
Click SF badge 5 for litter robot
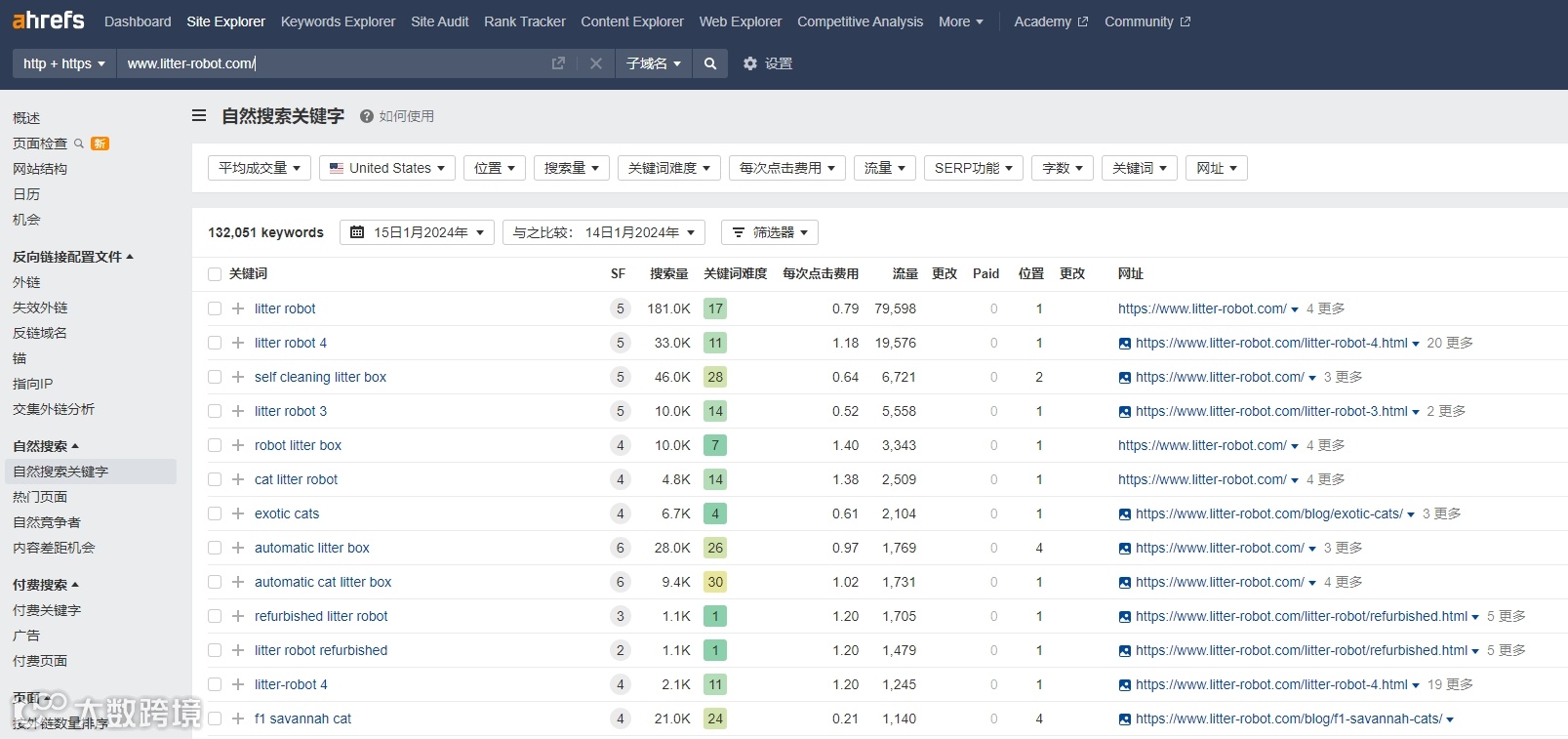(x=620, y=308)
